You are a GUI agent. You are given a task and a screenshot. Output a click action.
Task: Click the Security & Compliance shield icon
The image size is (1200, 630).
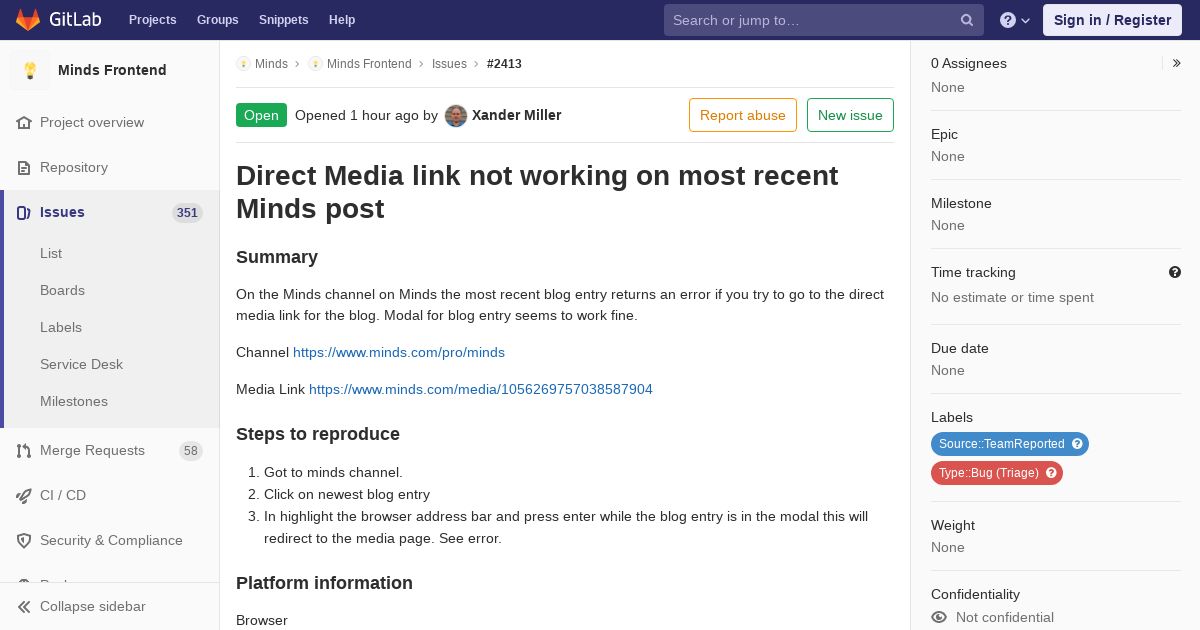pyautogui.click(x=24, y=540)
